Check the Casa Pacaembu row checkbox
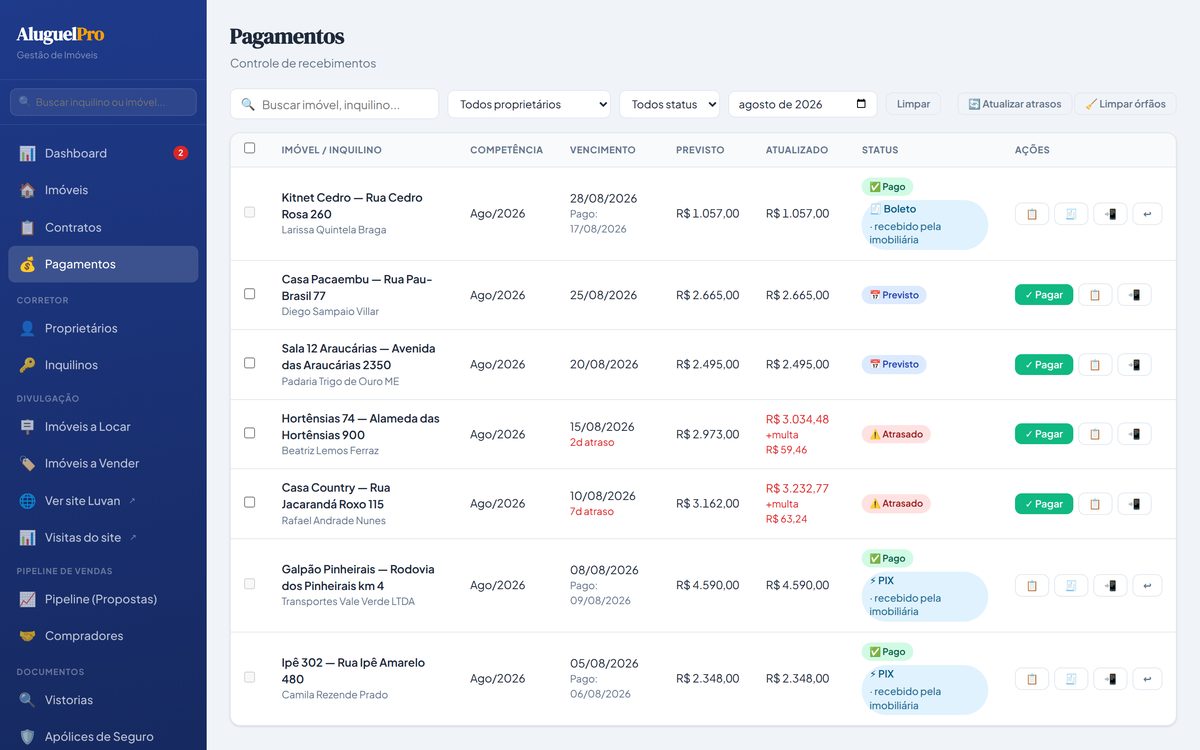This screenshot has height=750, width=1200. point(250,294)
